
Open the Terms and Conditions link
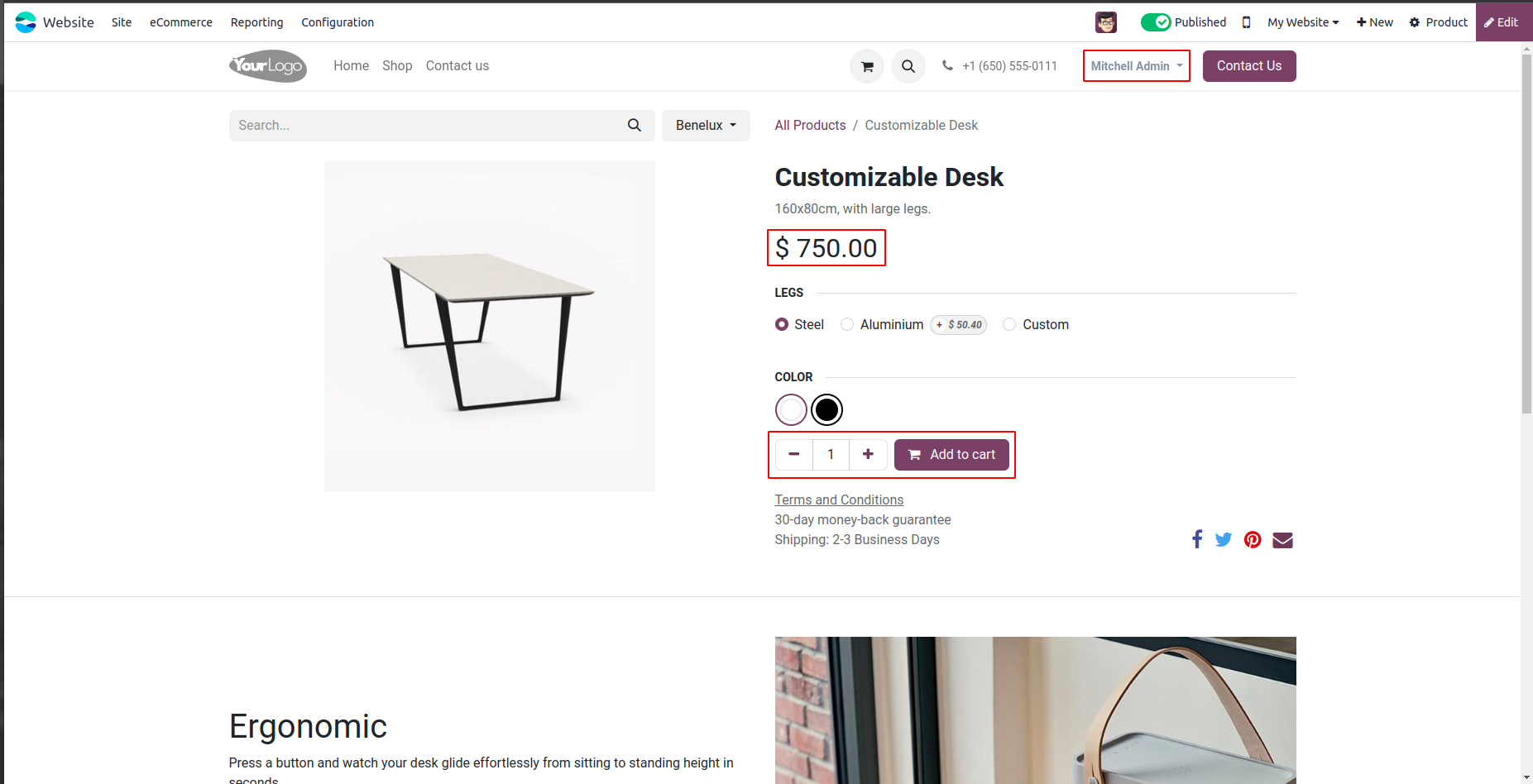click(x=839, y=500)
